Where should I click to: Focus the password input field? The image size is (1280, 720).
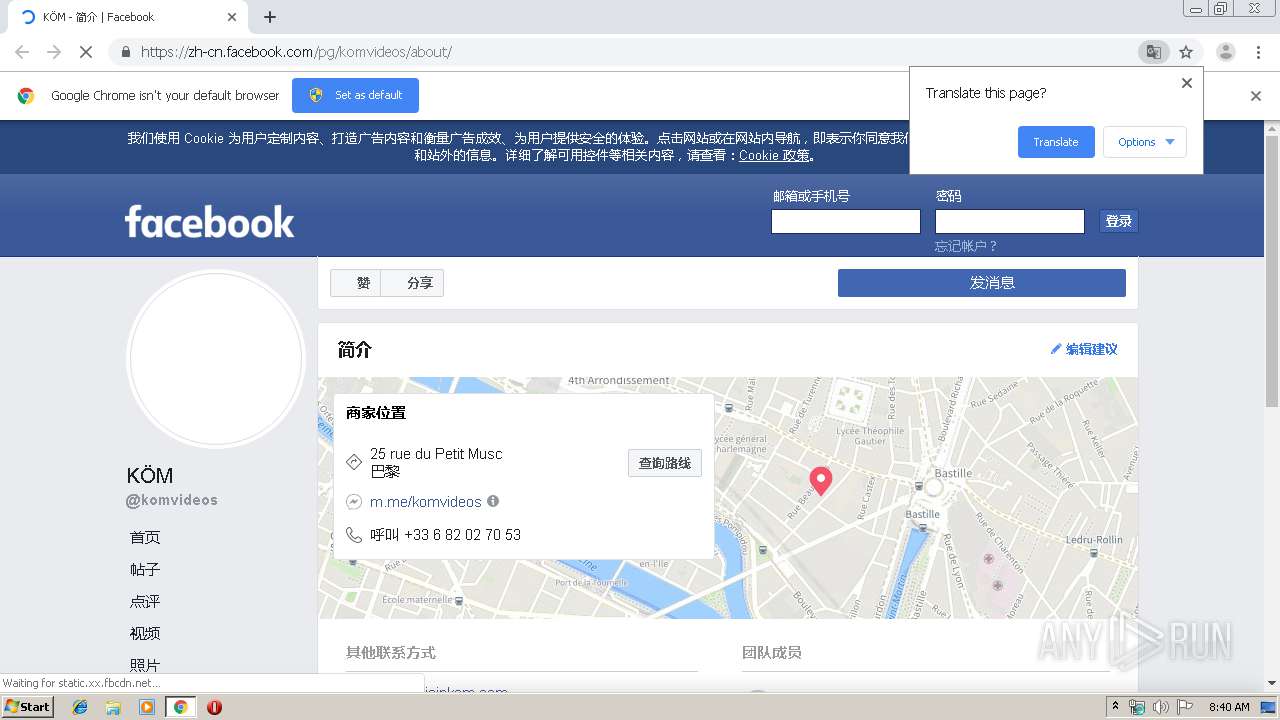coord(1010,221)
